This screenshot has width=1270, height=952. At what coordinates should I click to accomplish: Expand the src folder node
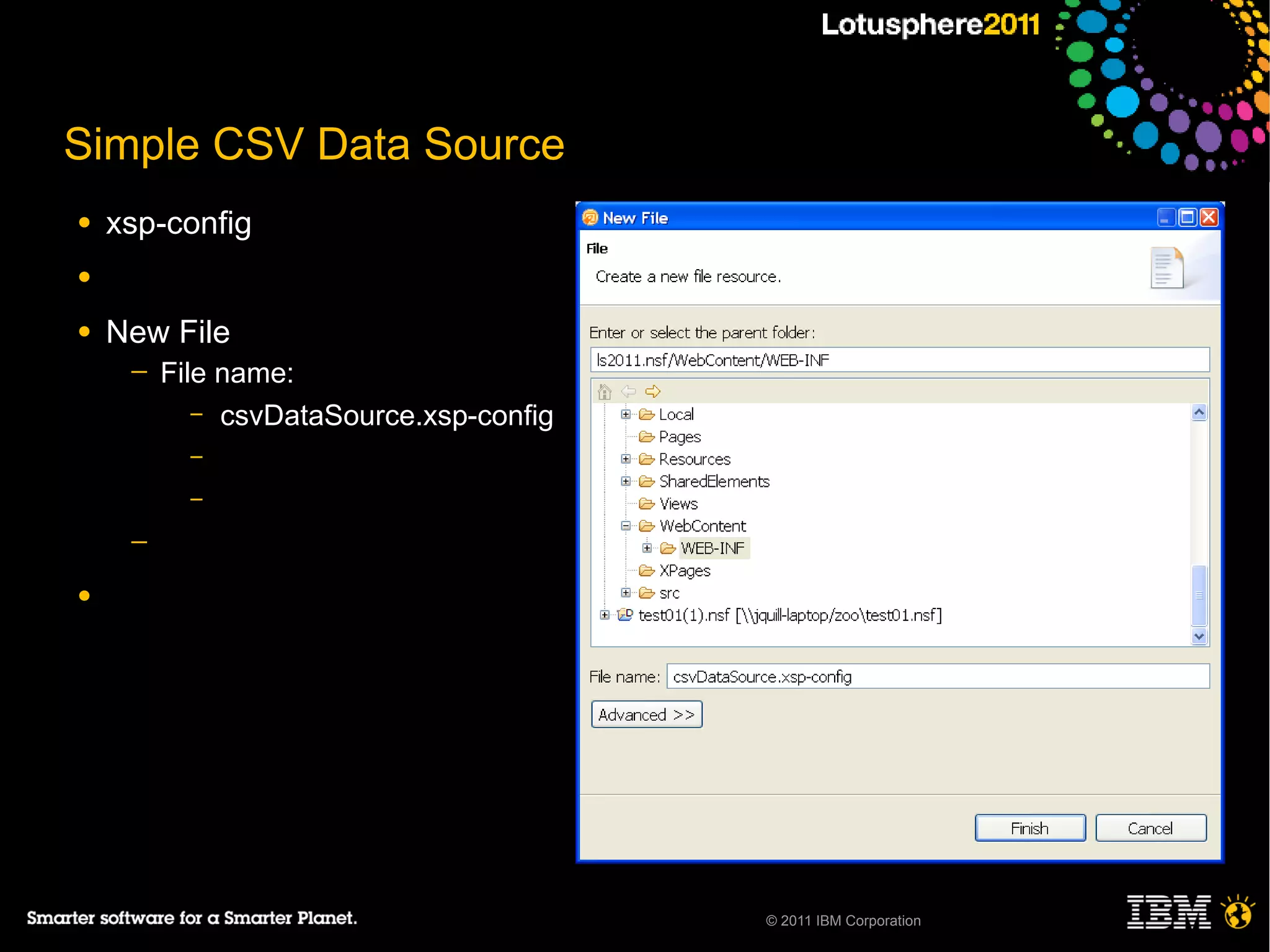[626, 593]
